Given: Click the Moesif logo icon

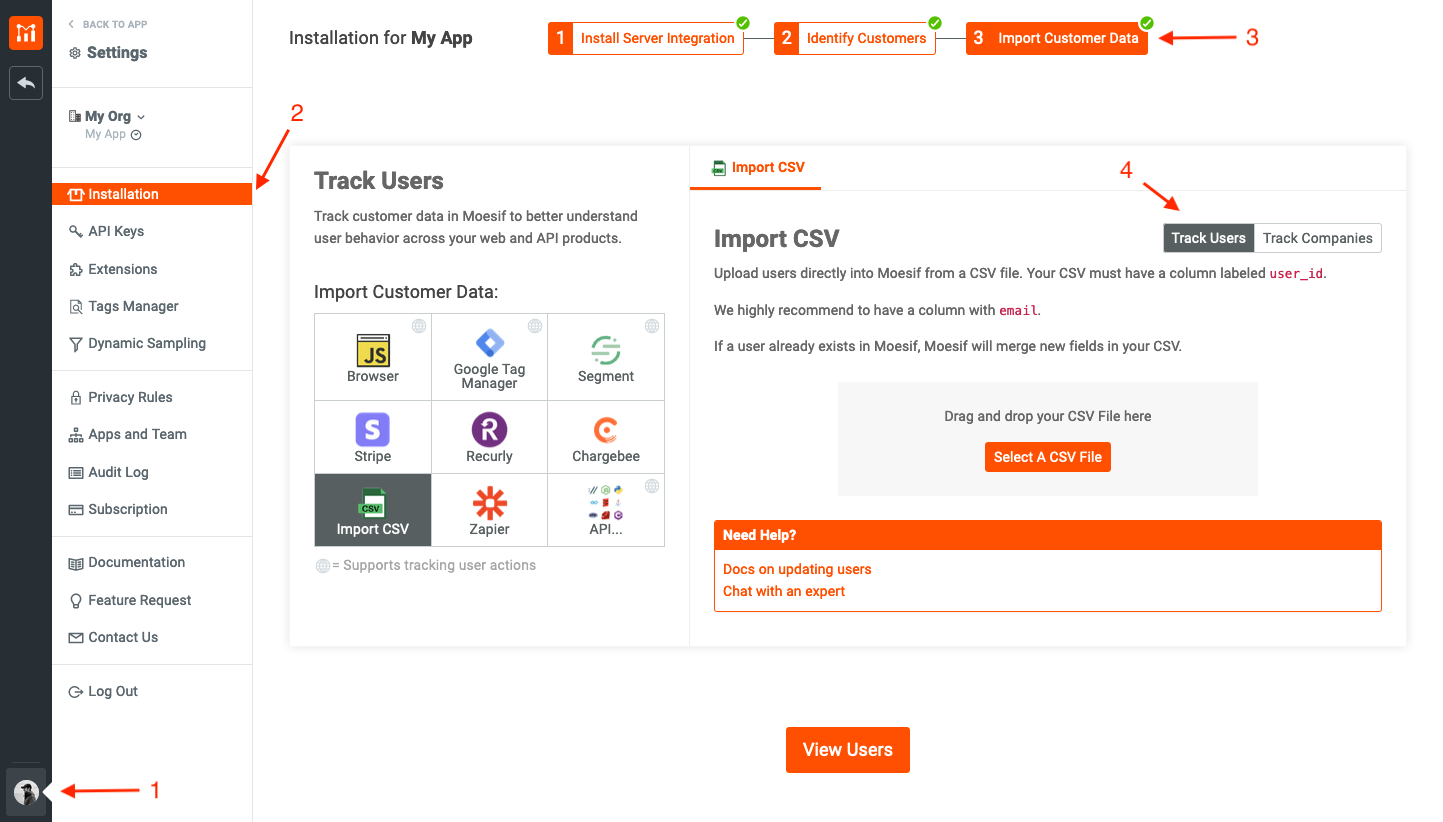Looking at the screenshot, I should (25, 32).
